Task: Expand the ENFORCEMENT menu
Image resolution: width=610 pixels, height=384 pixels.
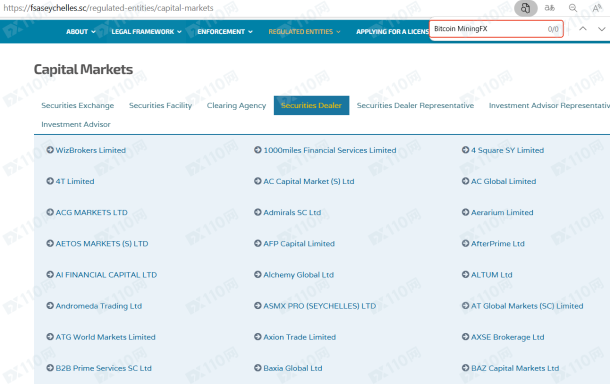Action: pyautogui.click(x=225, y=32)
